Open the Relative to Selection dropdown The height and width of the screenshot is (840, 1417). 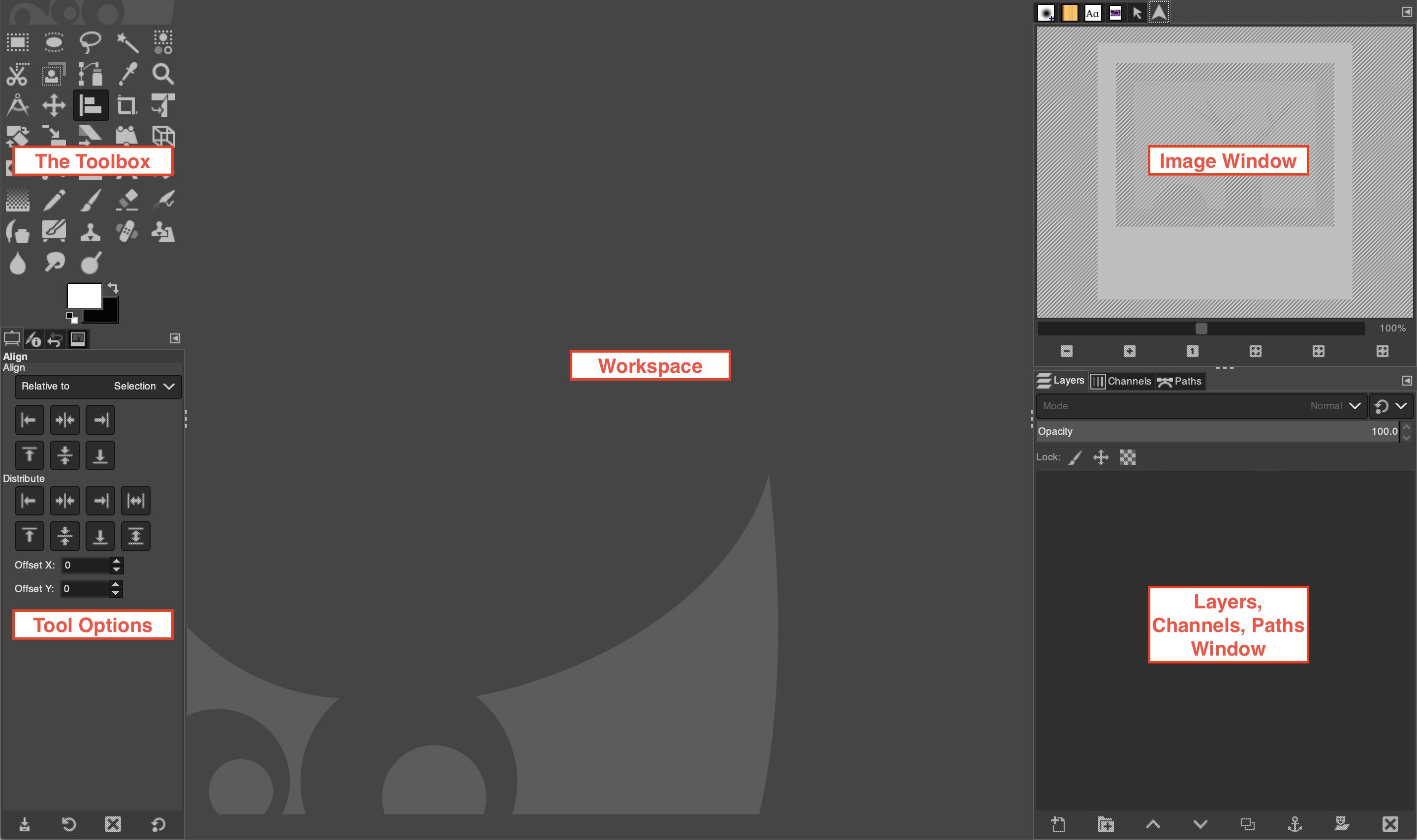pos(98,387)
